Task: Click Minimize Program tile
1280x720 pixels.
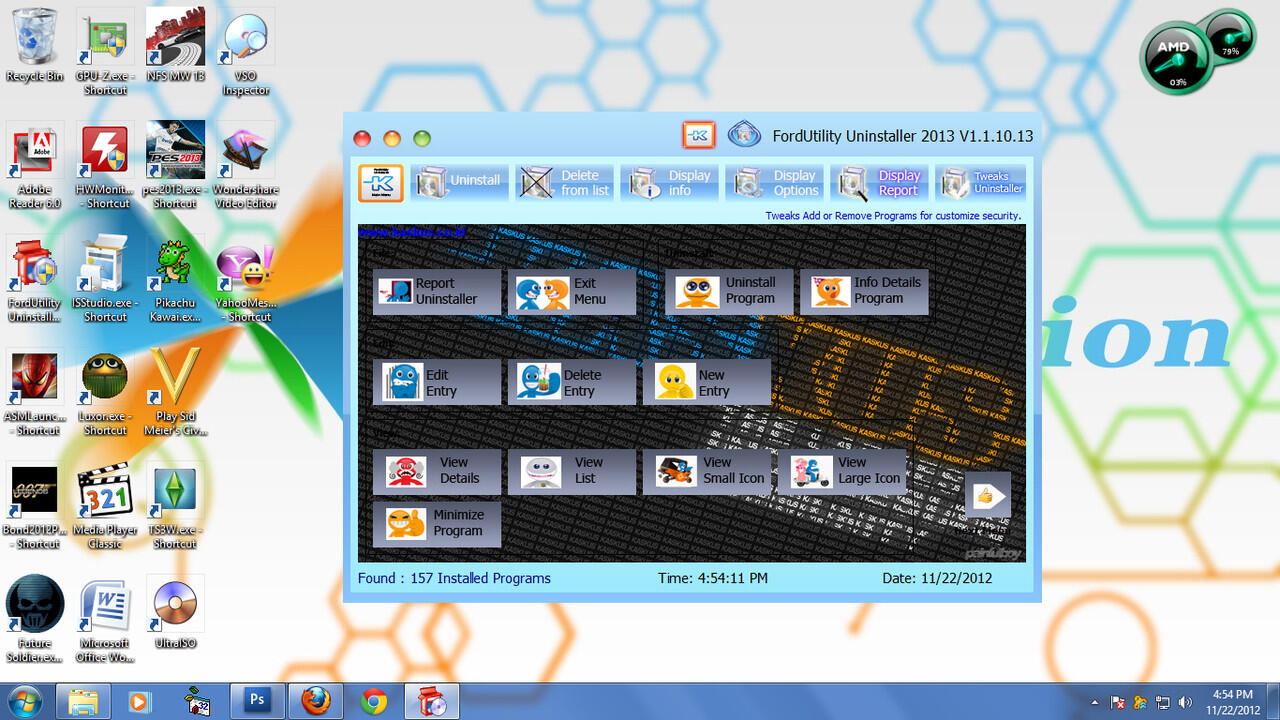Action: click(x=437, y=523)
